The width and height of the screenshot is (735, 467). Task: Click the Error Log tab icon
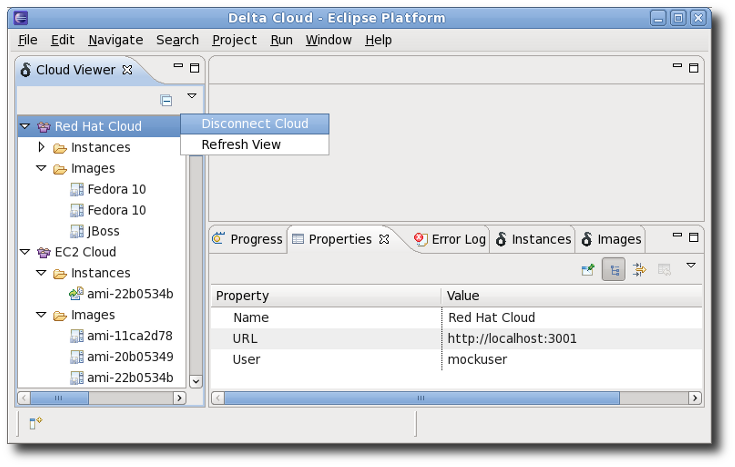coord(420,239)
